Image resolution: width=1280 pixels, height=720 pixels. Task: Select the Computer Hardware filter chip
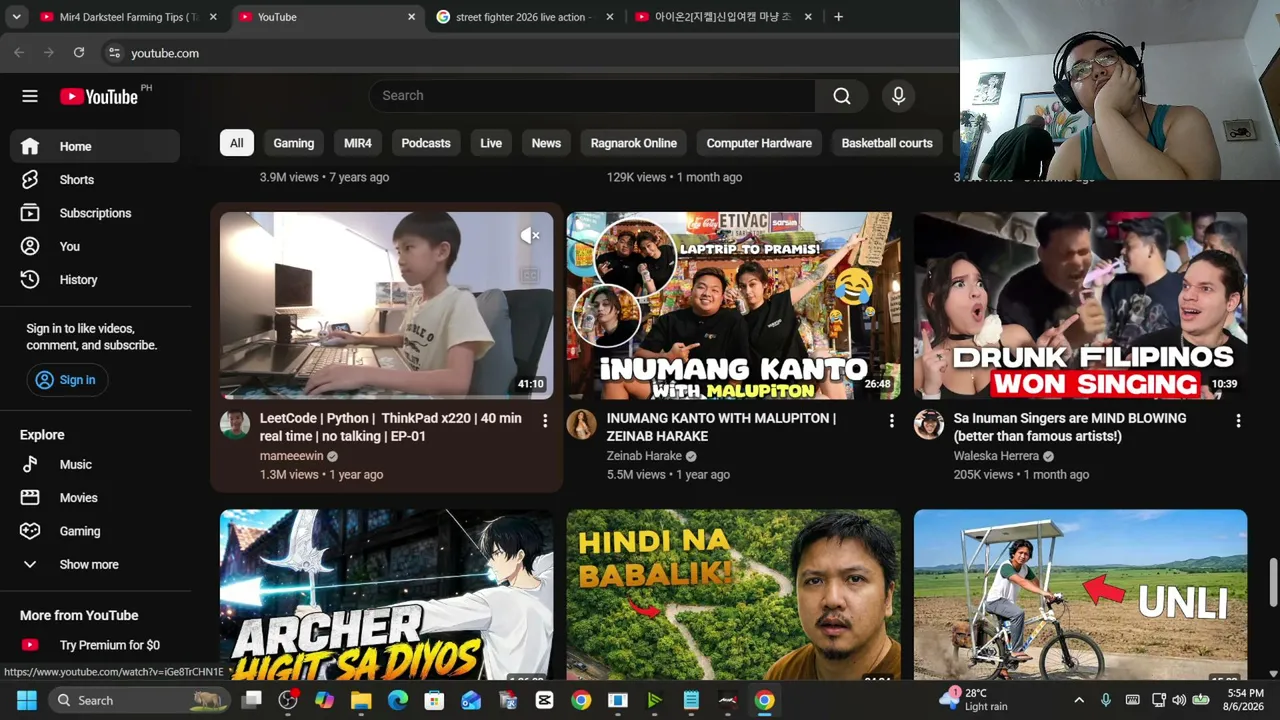point(759,143)
